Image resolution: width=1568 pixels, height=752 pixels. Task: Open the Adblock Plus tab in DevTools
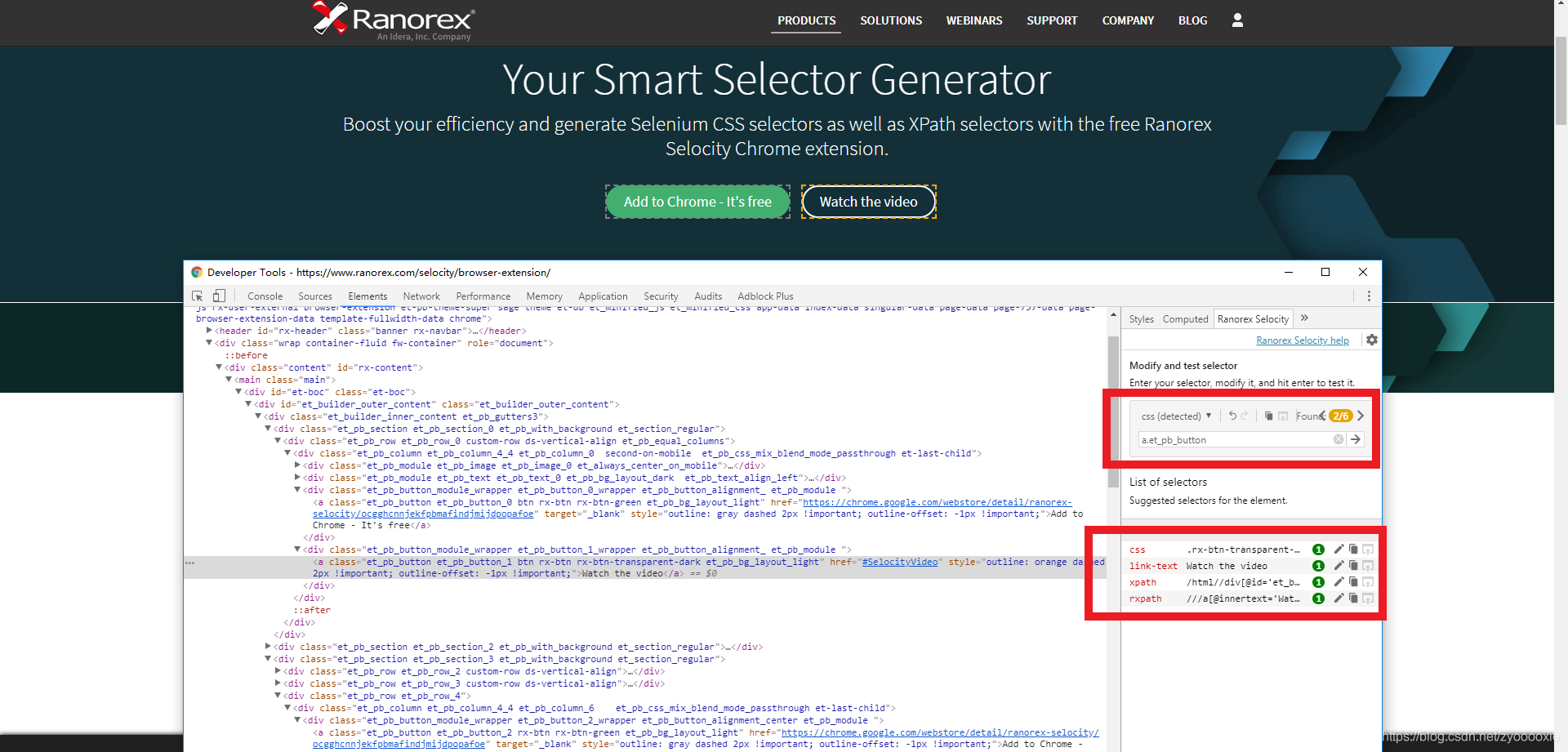click(x=765, y=296)
